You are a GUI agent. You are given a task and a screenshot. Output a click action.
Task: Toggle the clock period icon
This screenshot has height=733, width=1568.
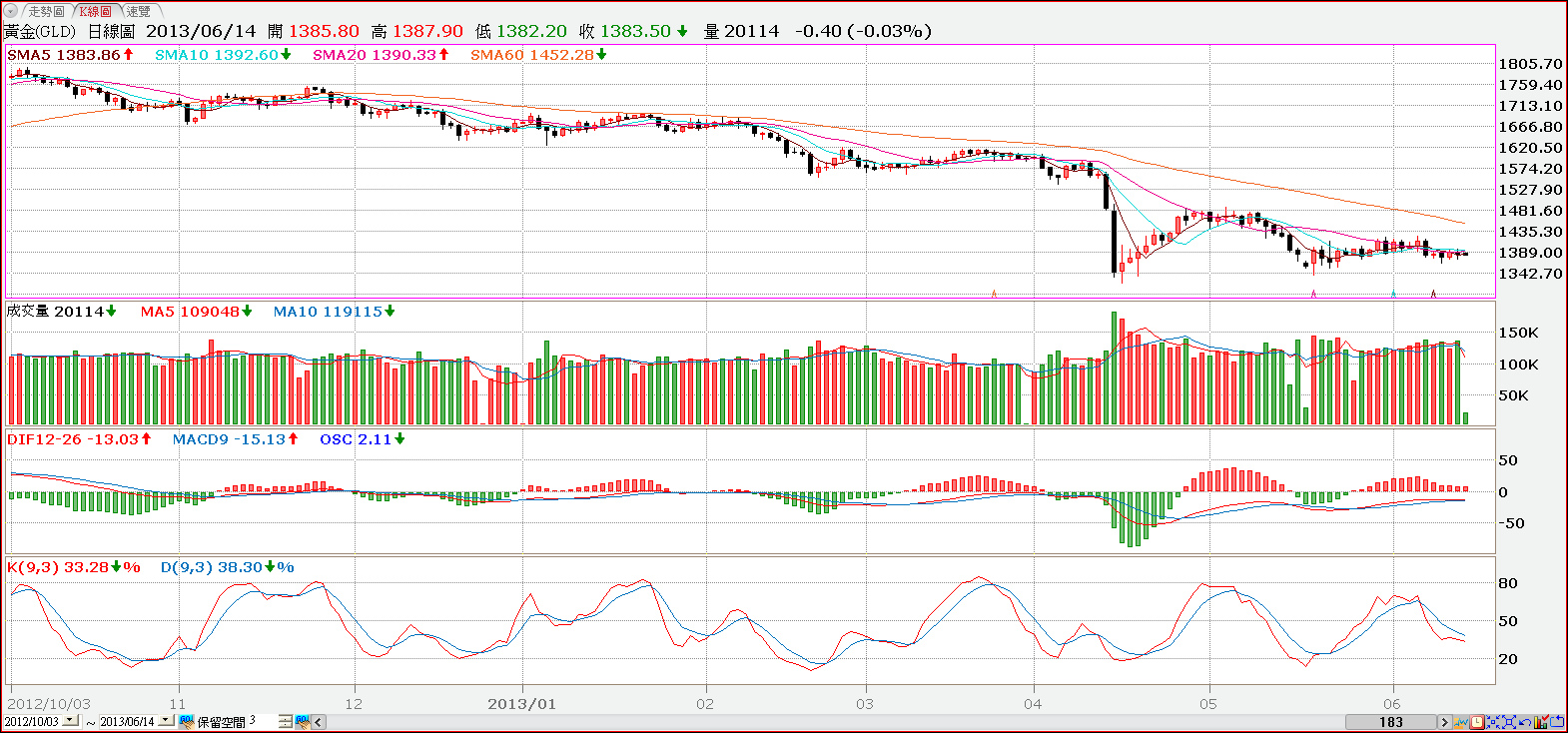click(1477, 722)
